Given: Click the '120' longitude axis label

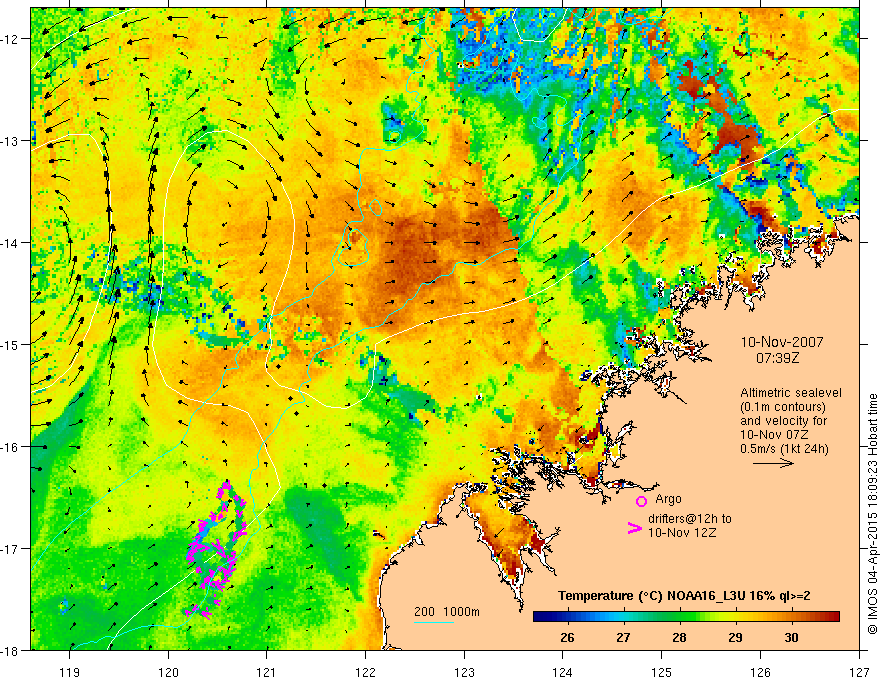Looking at the screenshot, I should coord(168,672).
